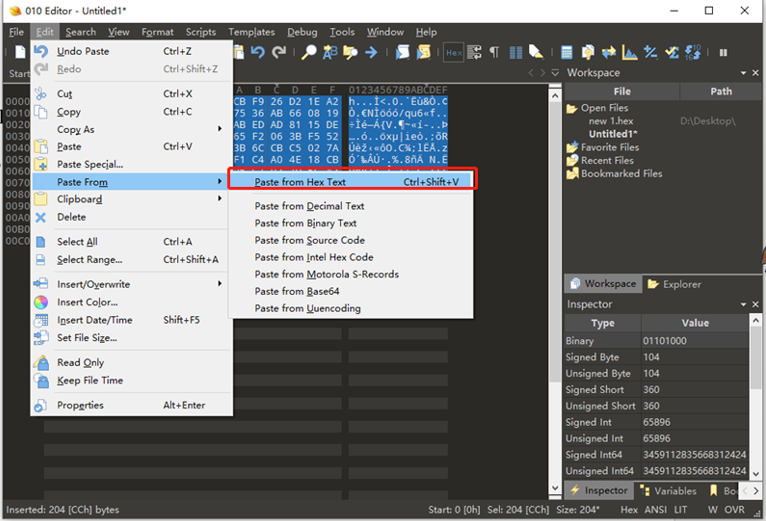
Task: Open the Checksum tool icon
Action: pyautogui.click(x=672, y=52)
